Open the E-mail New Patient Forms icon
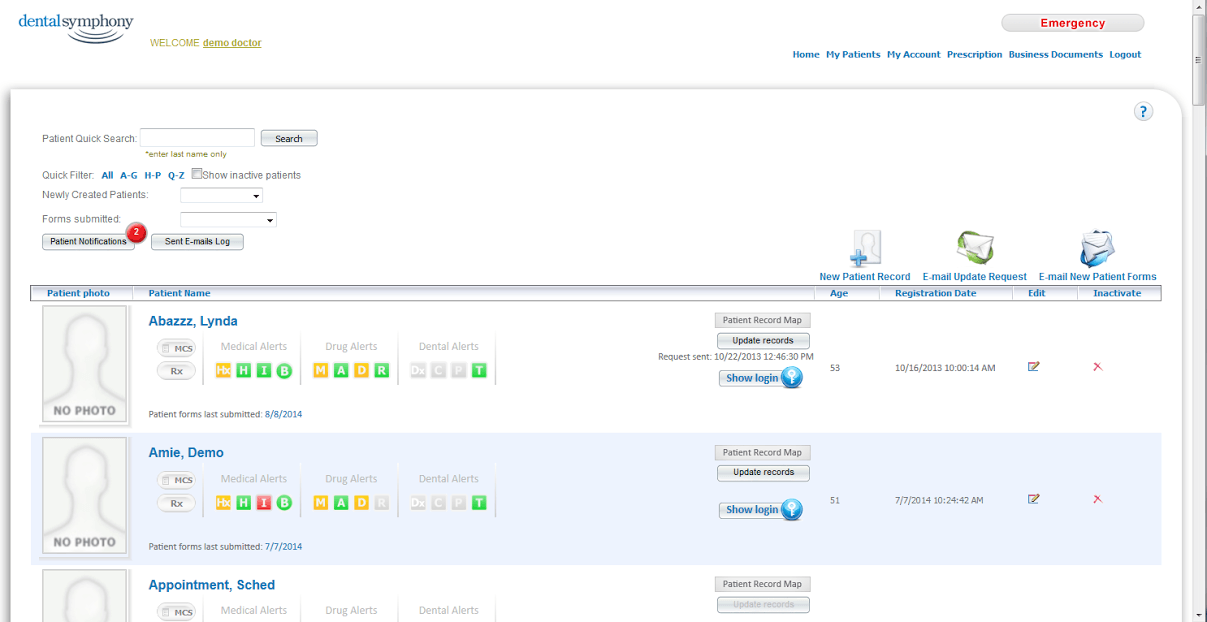The height and width of the screenshot is (622, 1207). tap(1097, 246)
